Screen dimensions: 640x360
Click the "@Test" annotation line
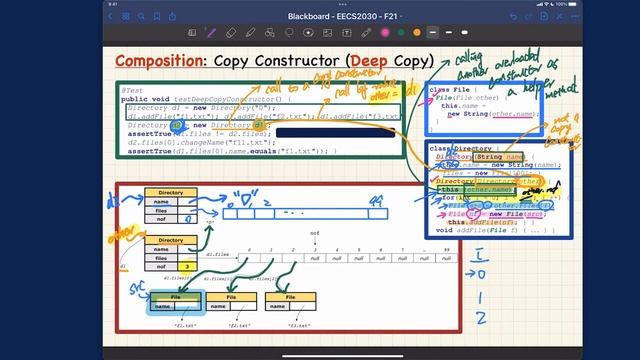click(132, 90)
